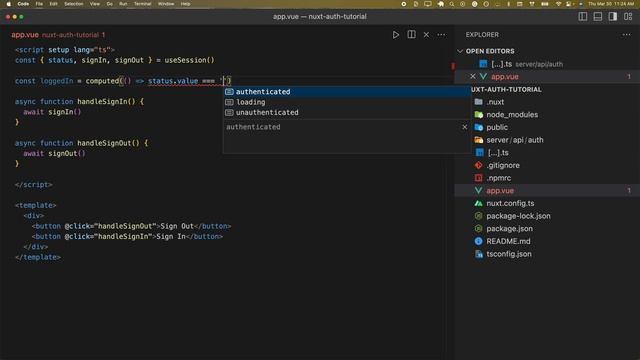
Task: Open the Wi-Fi status menu
Action: tap(558, 4)
